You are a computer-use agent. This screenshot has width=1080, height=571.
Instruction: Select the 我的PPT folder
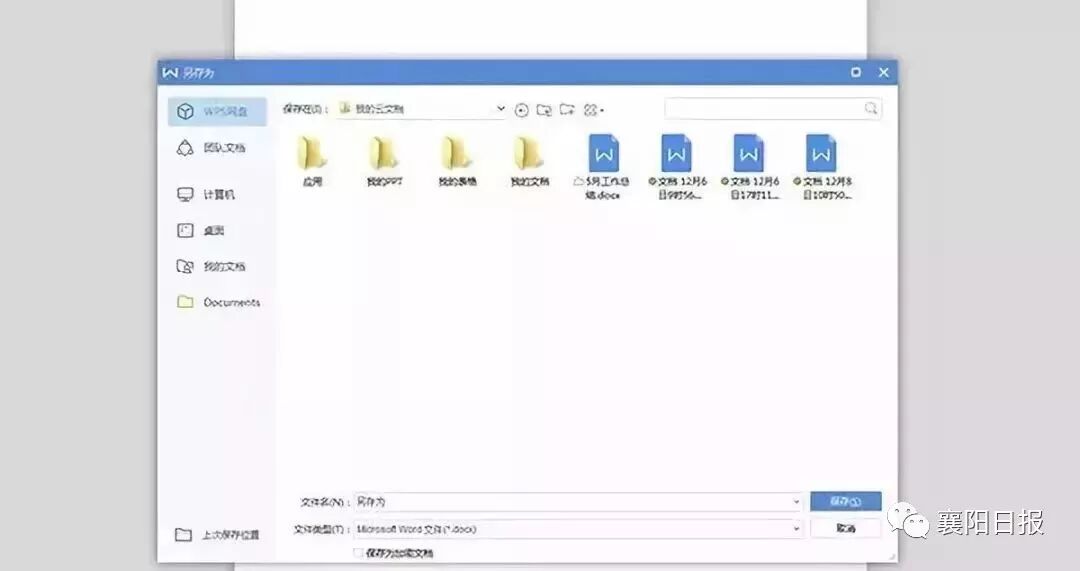point(384,161)
